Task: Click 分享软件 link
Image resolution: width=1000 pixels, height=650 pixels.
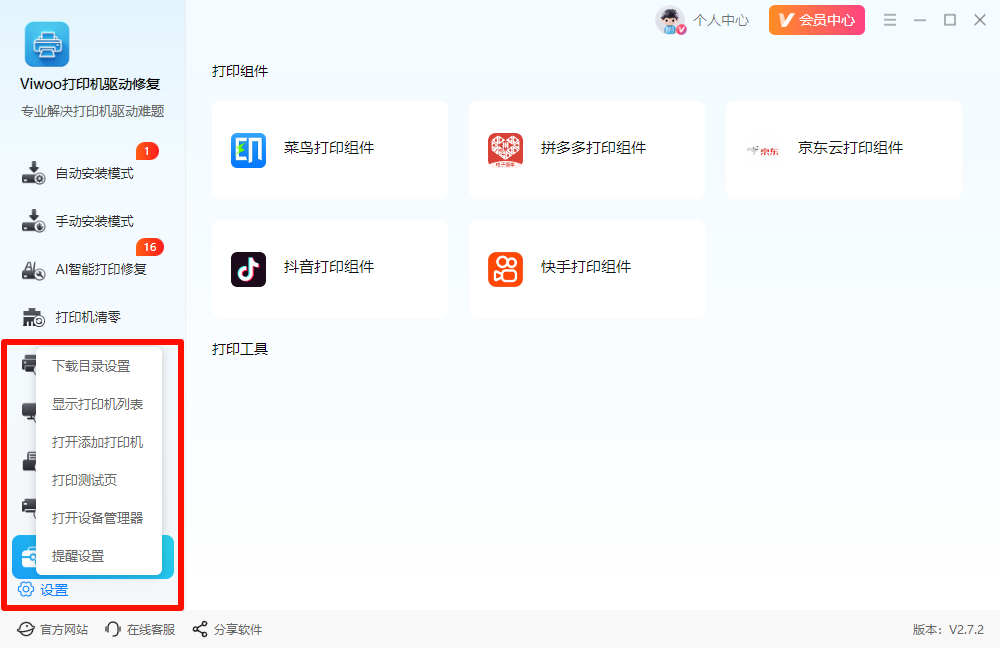Action: (x=238, y=630)
